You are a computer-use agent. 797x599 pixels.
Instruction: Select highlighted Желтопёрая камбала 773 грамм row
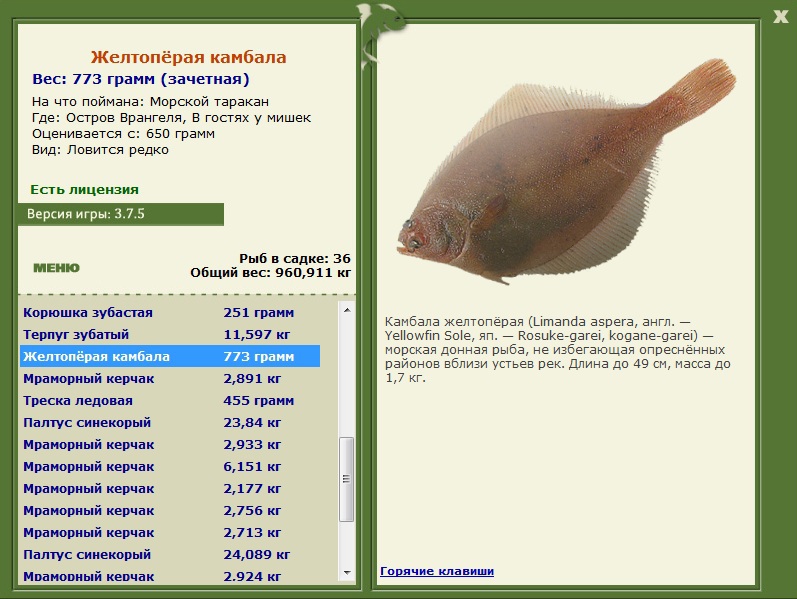[x=170, y=356]
